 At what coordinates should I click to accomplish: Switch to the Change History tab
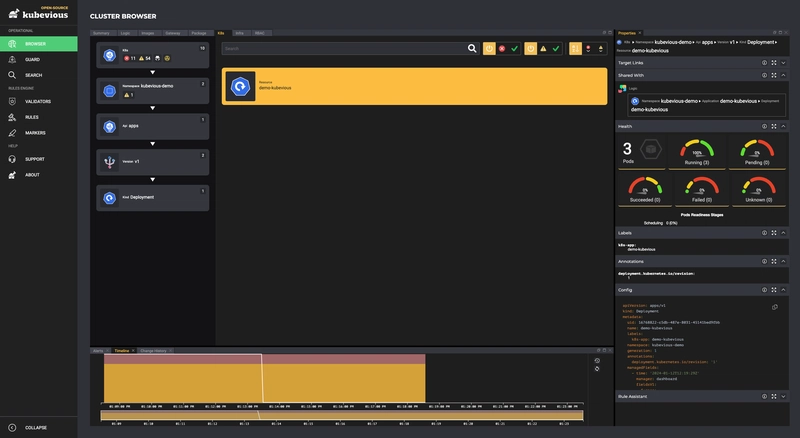153,351
